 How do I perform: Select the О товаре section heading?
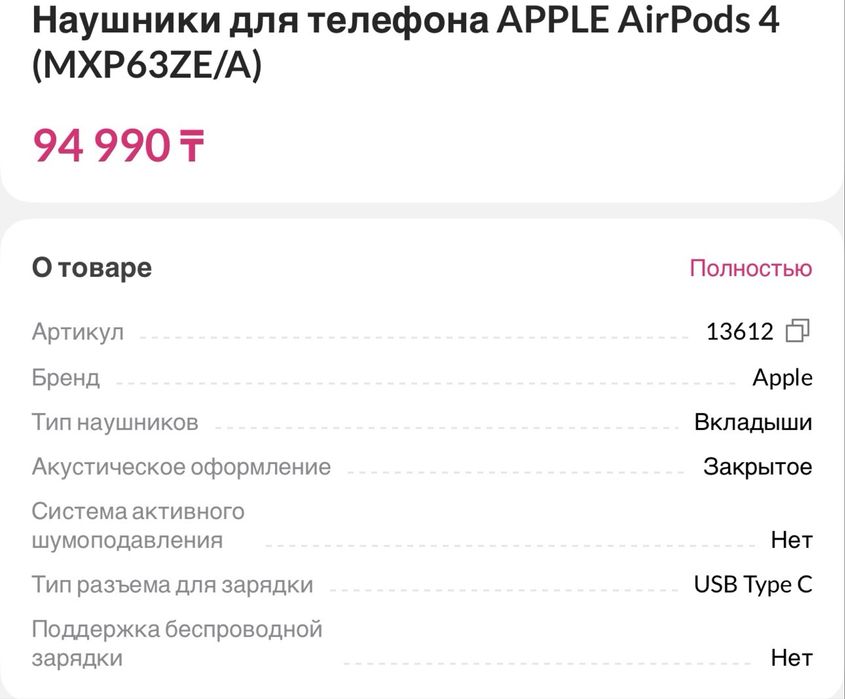[x=92, y=268]
